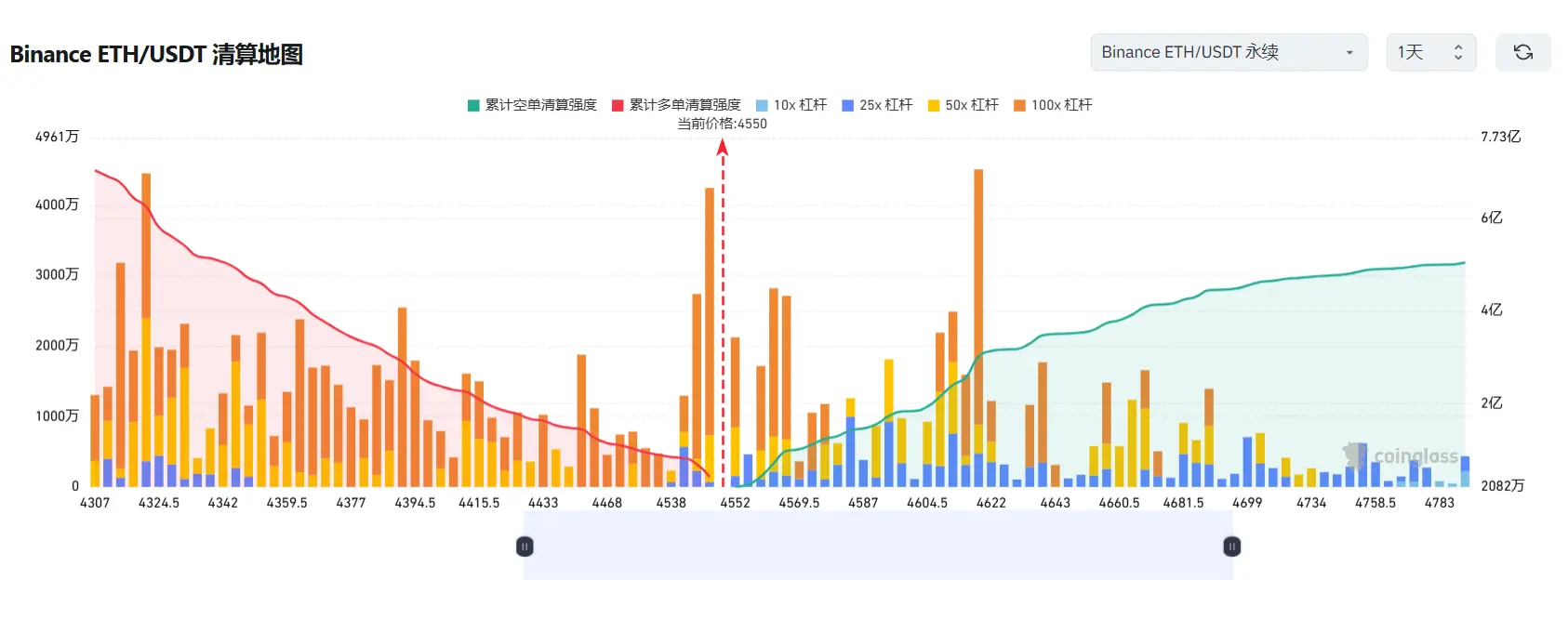Screen dimensions: 1568x620
Task: Toggle the 25x 杠杆 legend series
Action: (877, 105)
